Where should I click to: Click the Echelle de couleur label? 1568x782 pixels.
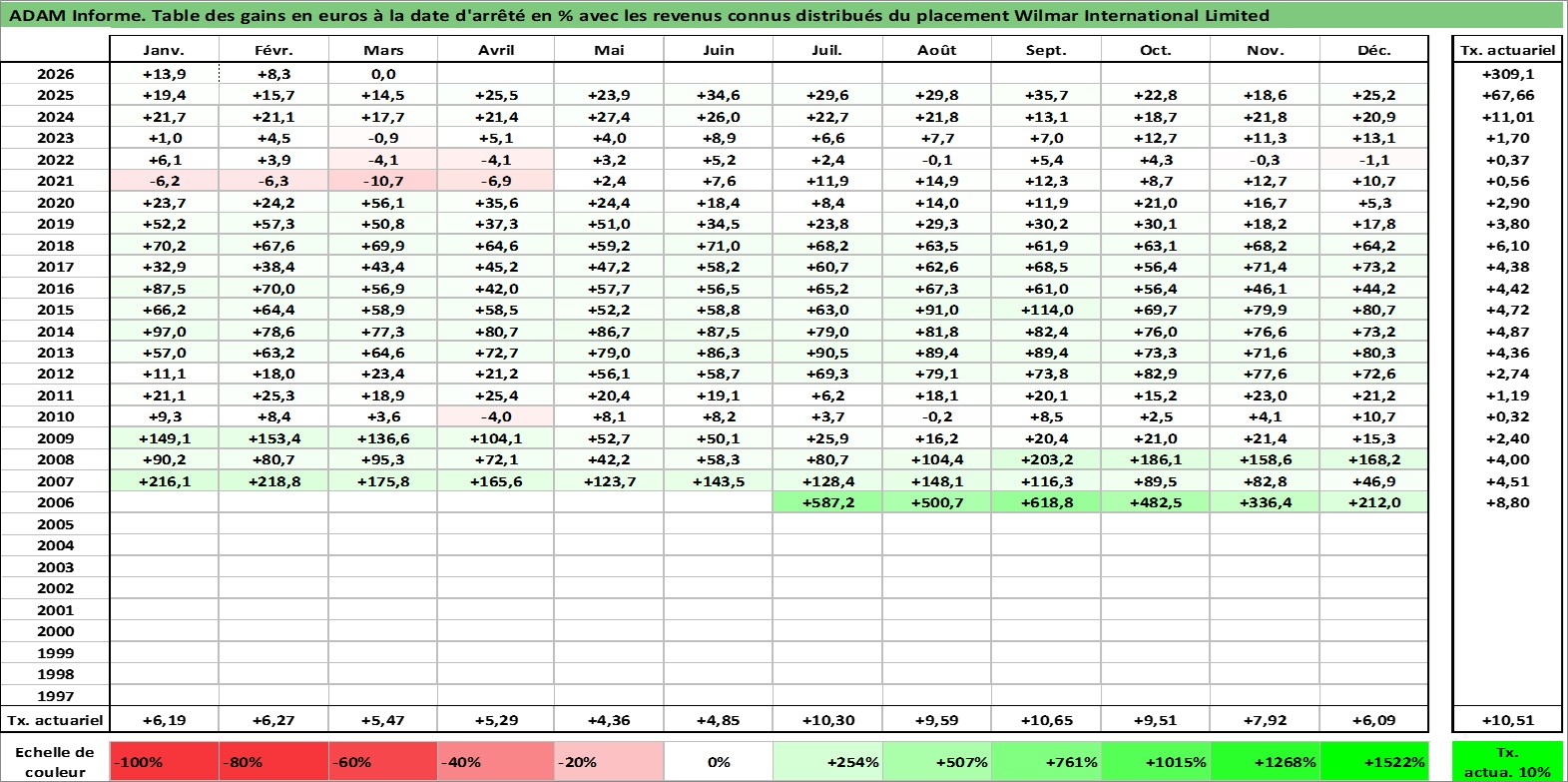pos(55,761)
